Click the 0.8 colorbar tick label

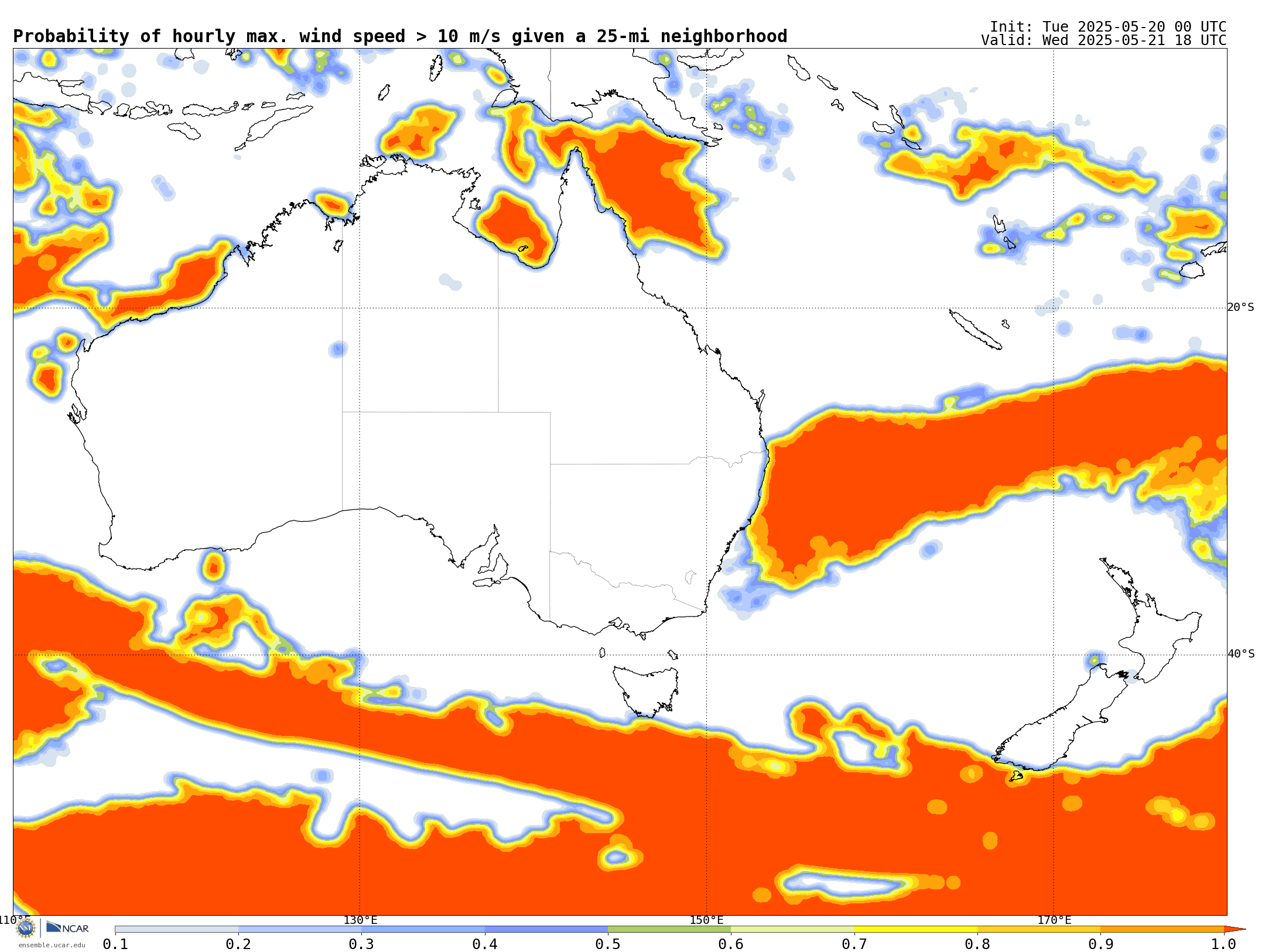click(977, 944)
